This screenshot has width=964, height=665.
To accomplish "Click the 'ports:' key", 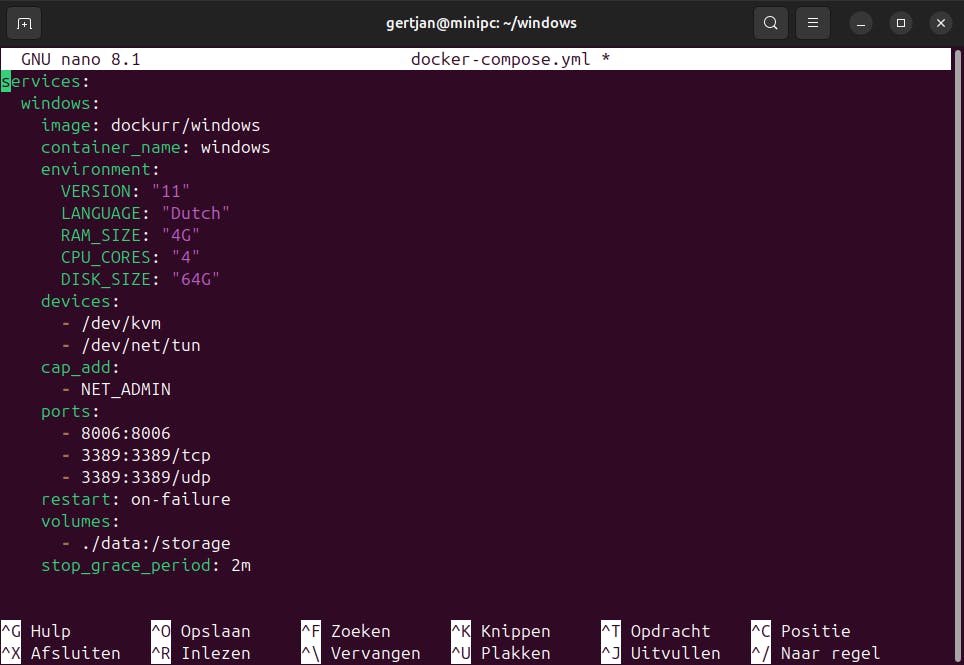I will [70, 412].
